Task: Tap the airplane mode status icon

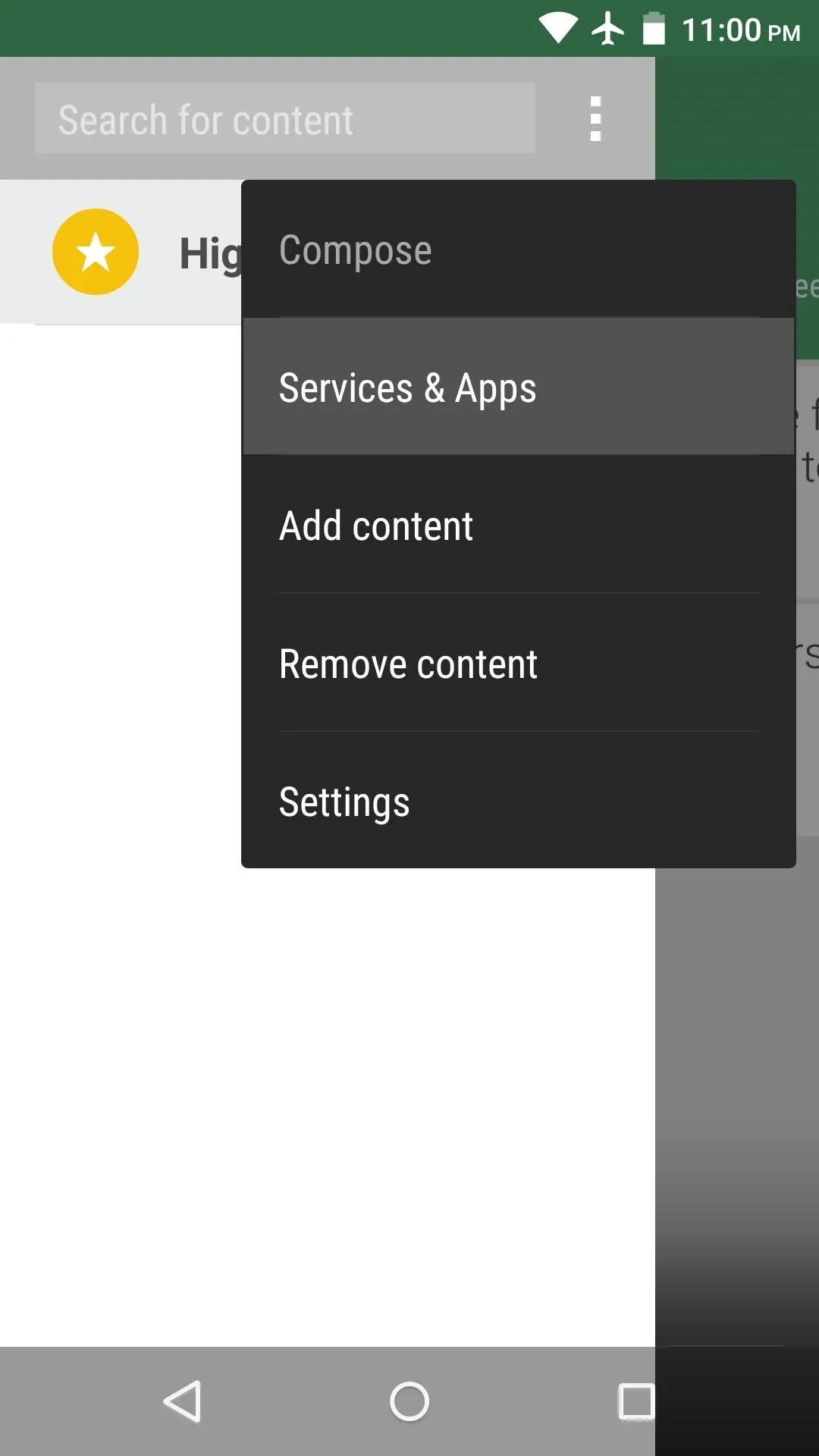Action: (x=608, y=29)
